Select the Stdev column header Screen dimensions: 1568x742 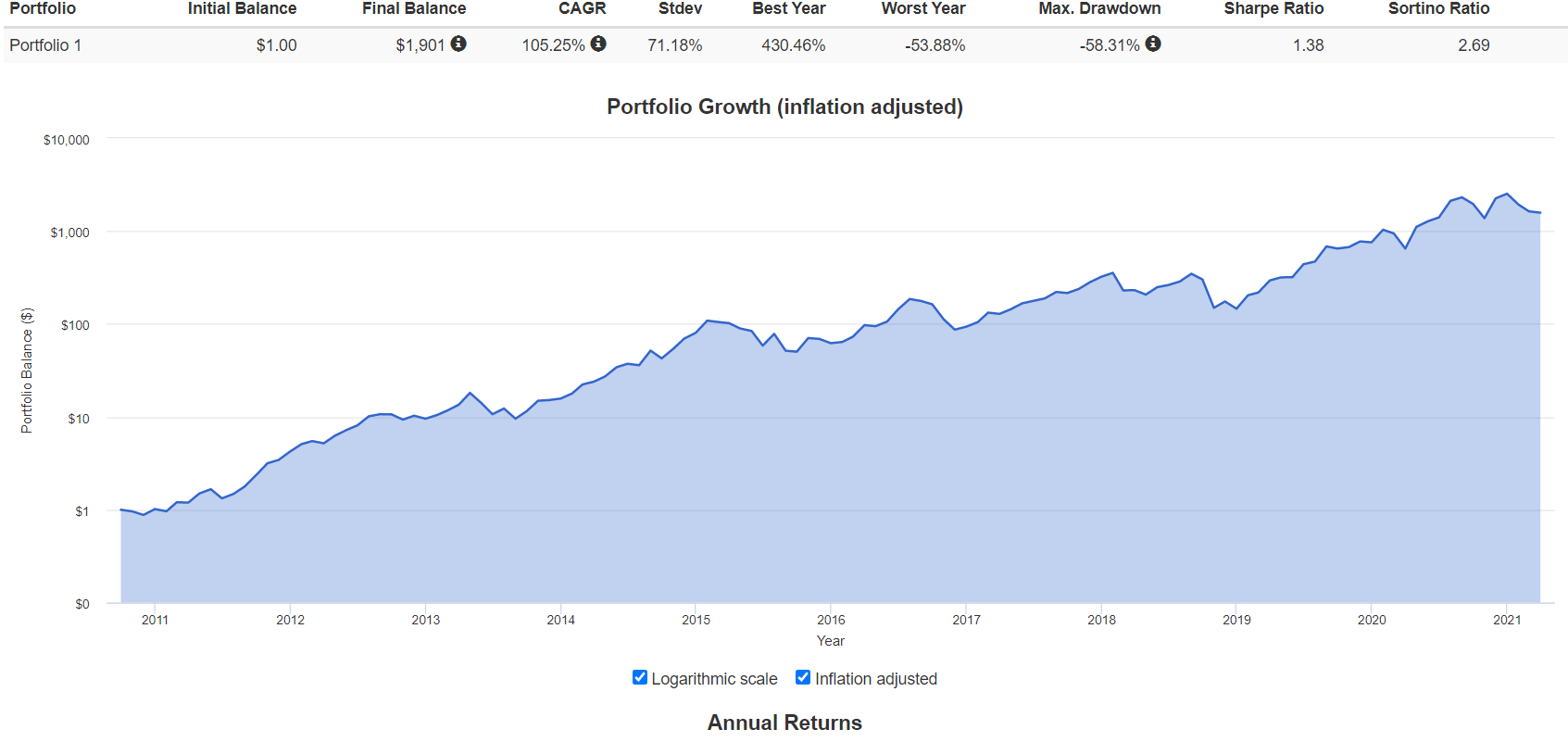(x=680, y=8)
